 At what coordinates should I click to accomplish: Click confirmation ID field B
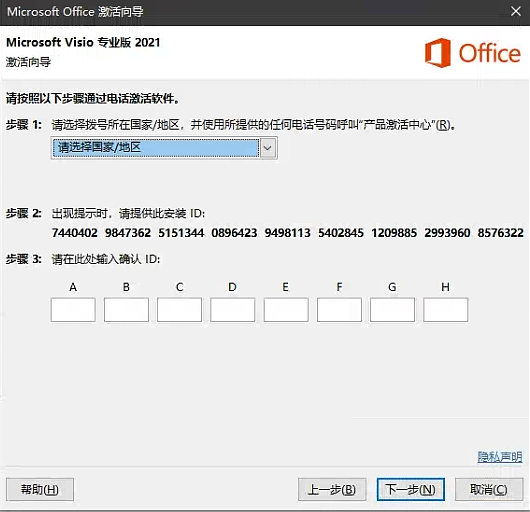click(x=126, y=310)
